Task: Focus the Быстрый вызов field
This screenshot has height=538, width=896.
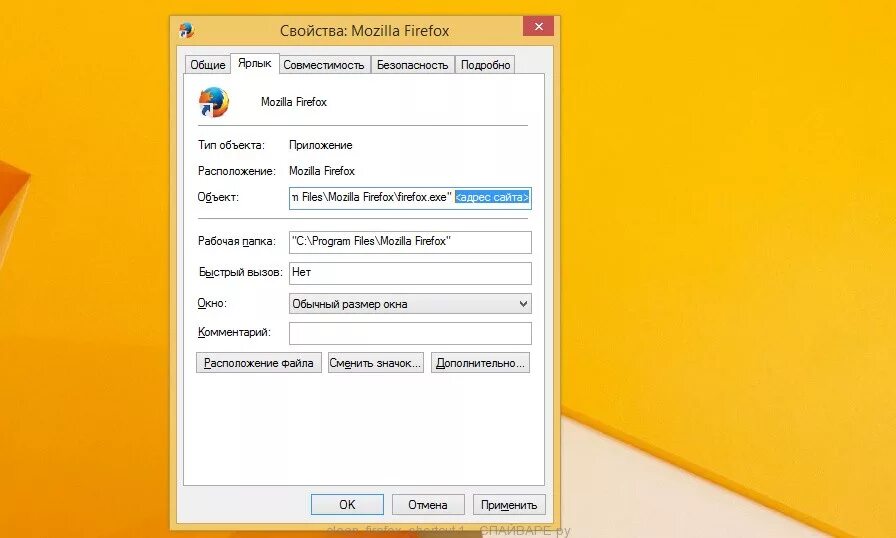Action: pos(410,273)
